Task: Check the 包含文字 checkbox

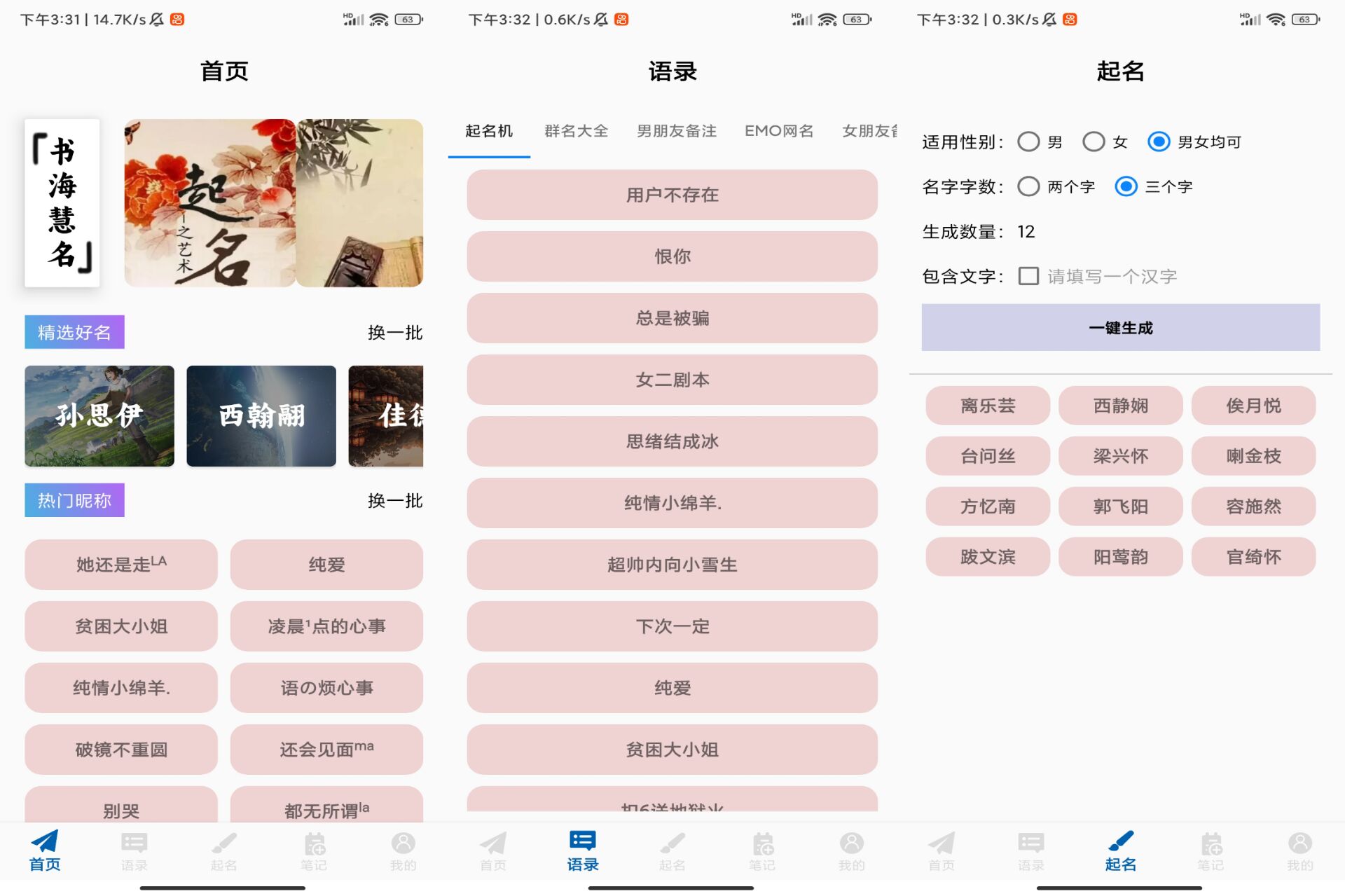Action: [1028, 276]
